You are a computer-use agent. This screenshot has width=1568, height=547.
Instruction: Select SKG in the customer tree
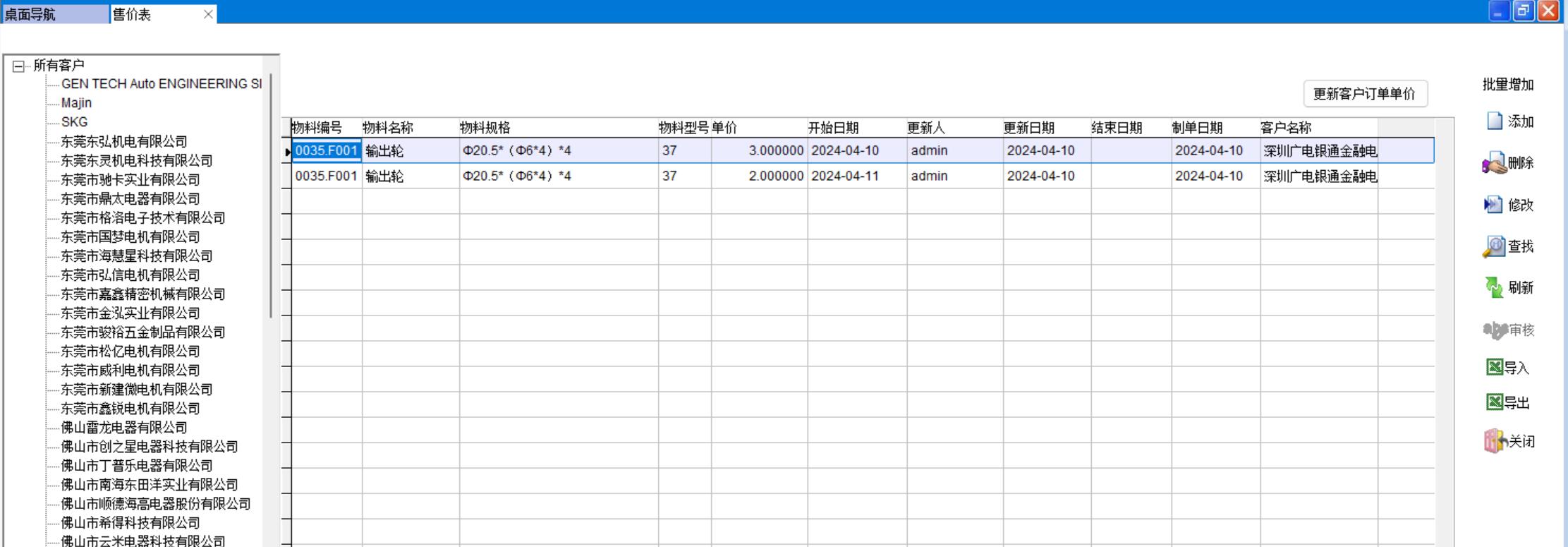74,122
